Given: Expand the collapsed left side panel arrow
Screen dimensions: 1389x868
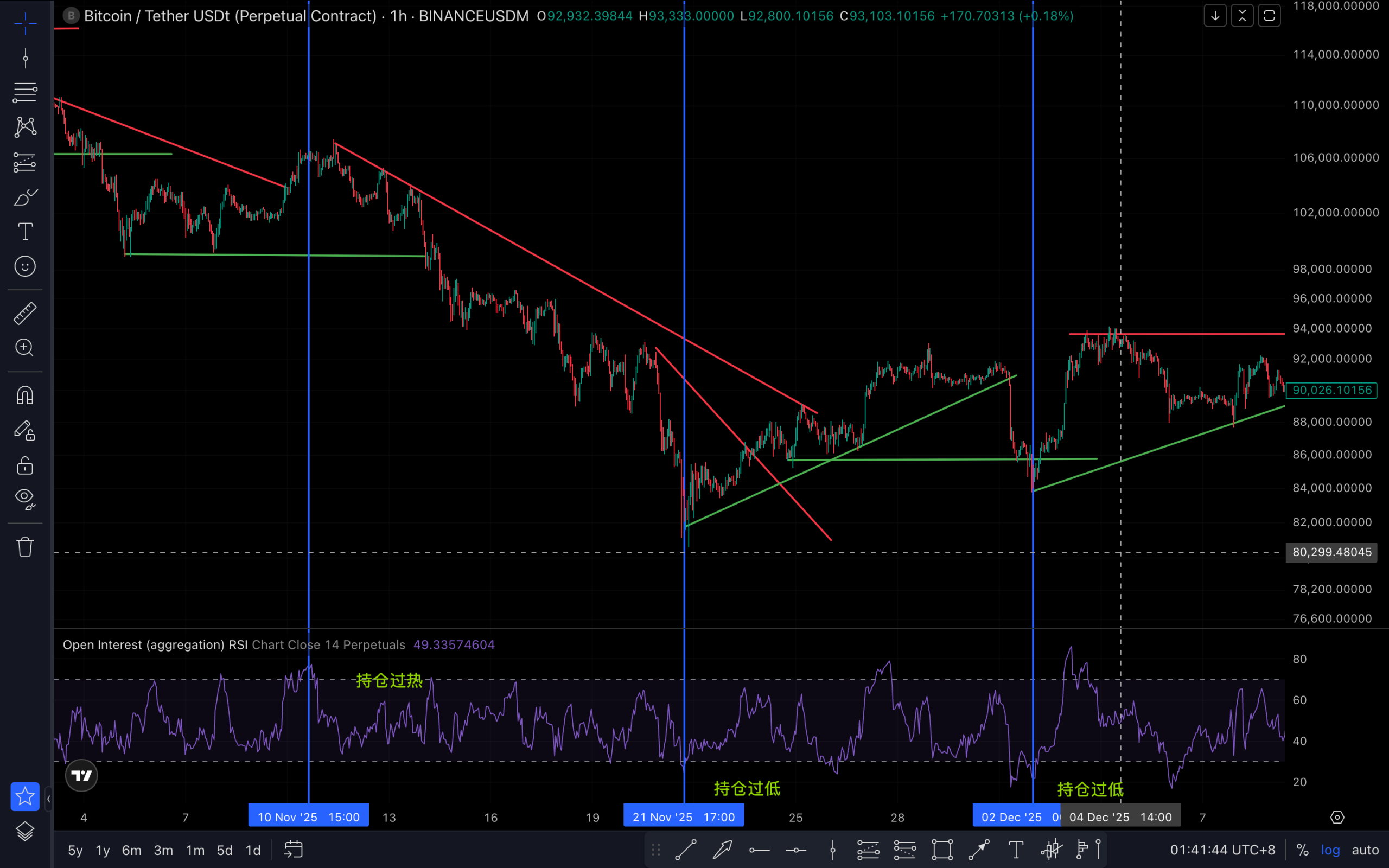Looking at the screenshot, I should (x=48, y=799).
